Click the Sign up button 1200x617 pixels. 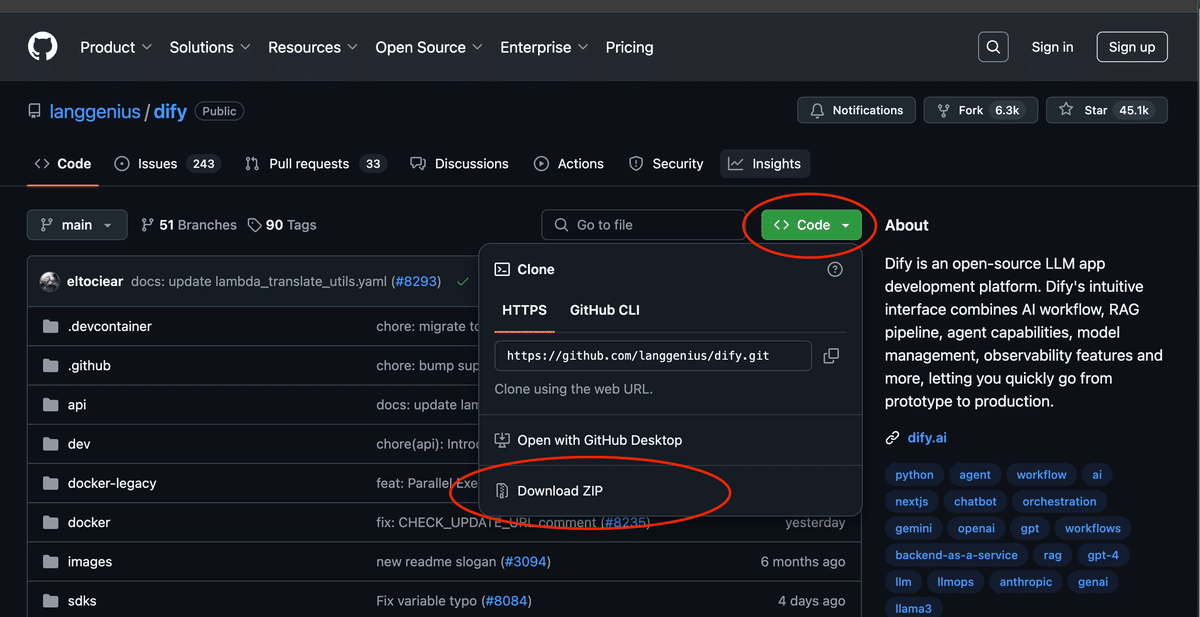(x=1132, y=47)
